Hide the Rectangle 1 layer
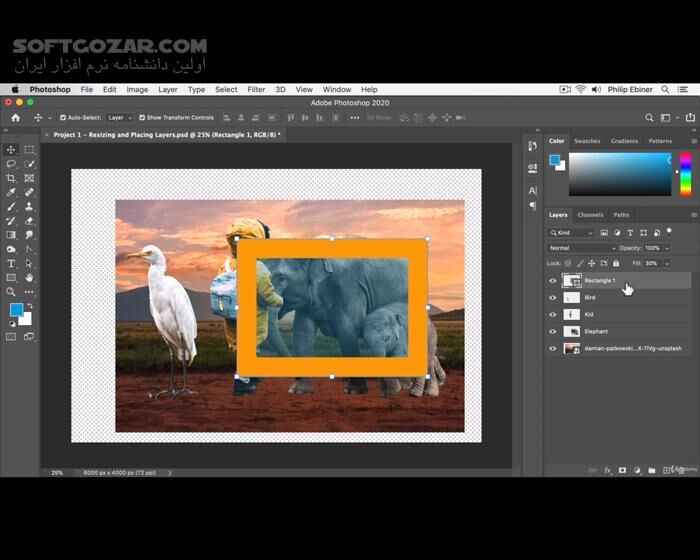The image size is (700, 560). [553, 281]
